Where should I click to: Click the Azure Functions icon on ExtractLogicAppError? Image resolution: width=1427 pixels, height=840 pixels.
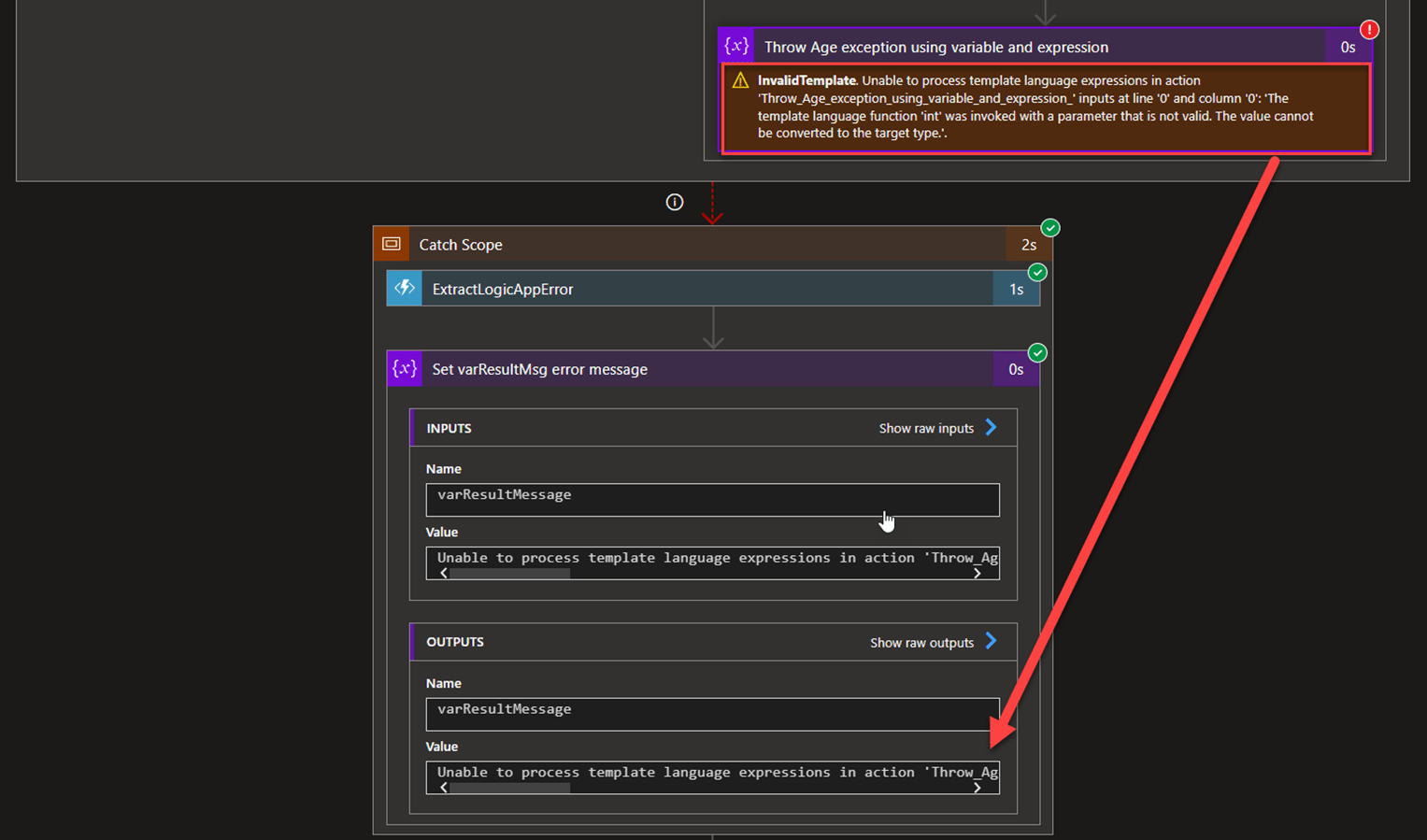[x=404, y=288]
